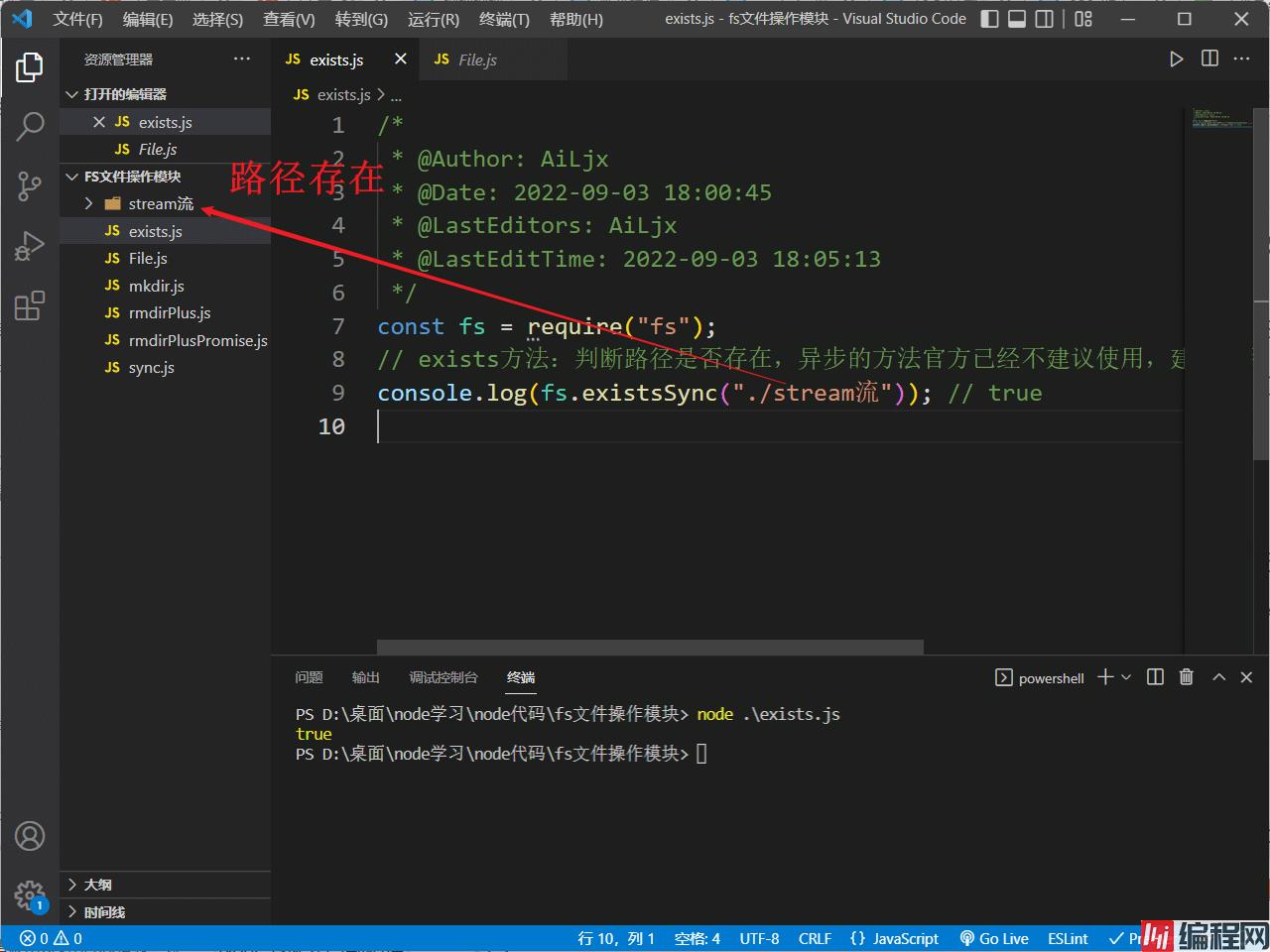The height and width of the screenshot is (952, 1270).
Task: Open sync.js in the file tree
Action: (x=165, y=367)
